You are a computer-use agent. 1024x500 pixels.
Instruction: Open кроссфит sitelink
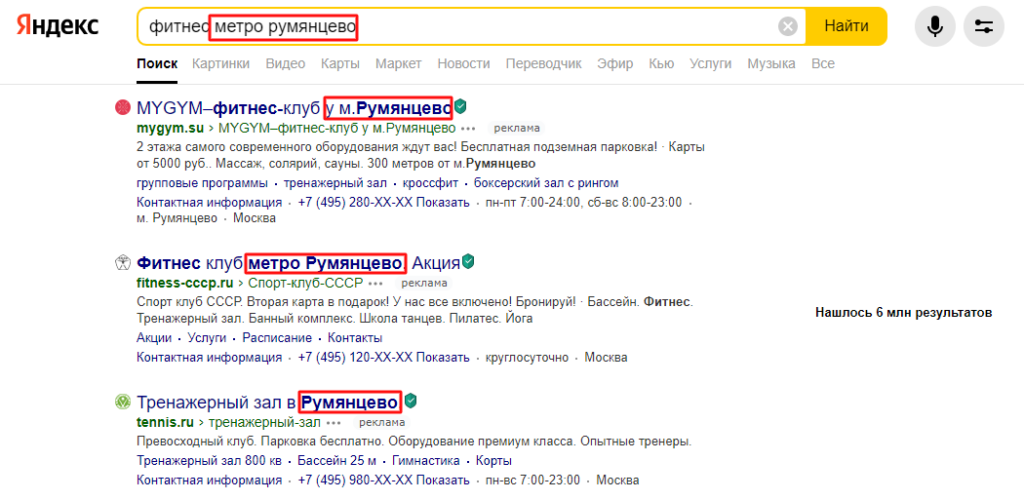pyautogui.click(x=430, y=183)
